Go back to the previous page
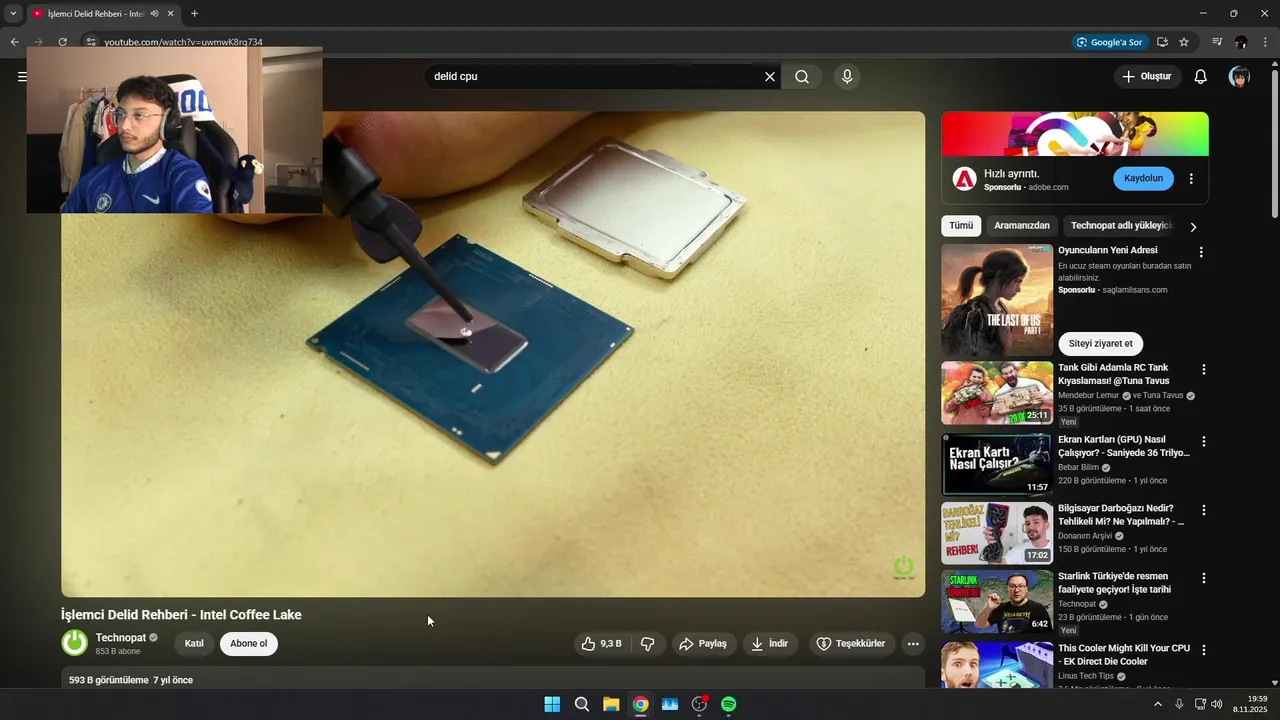 14,42
